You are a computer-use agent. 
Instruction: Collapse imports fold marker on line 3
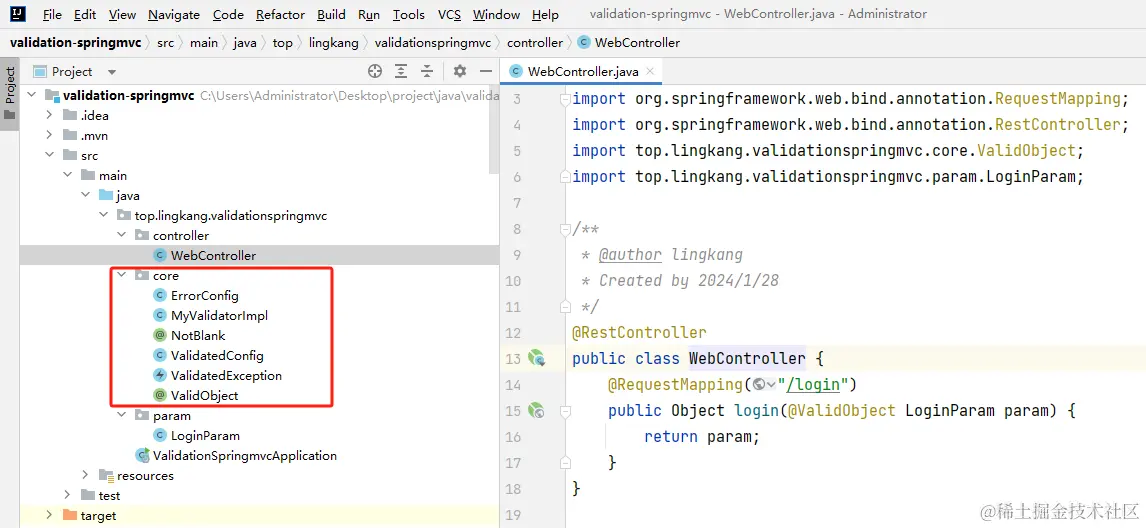[x=564, y=99]
